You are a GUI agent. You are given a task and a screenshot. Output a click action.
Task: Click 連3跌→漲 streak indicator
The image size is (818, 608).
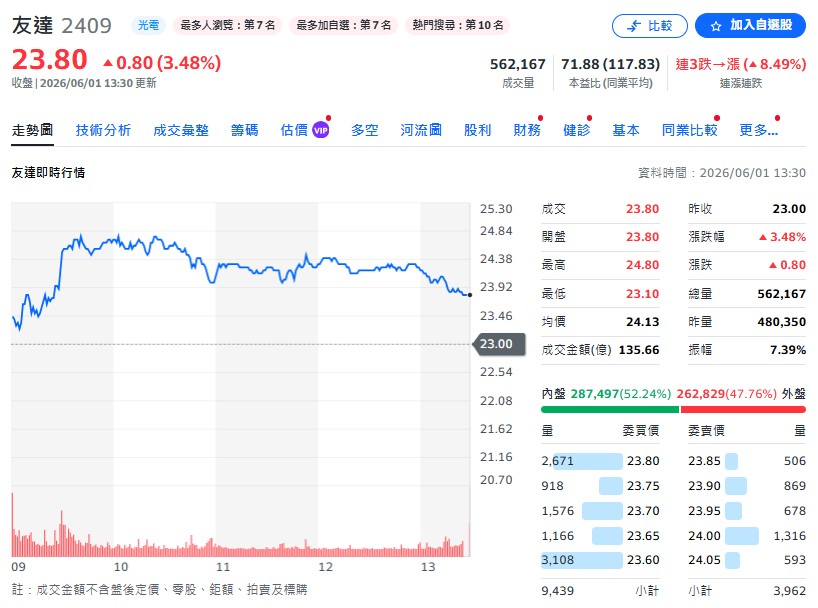741,64
